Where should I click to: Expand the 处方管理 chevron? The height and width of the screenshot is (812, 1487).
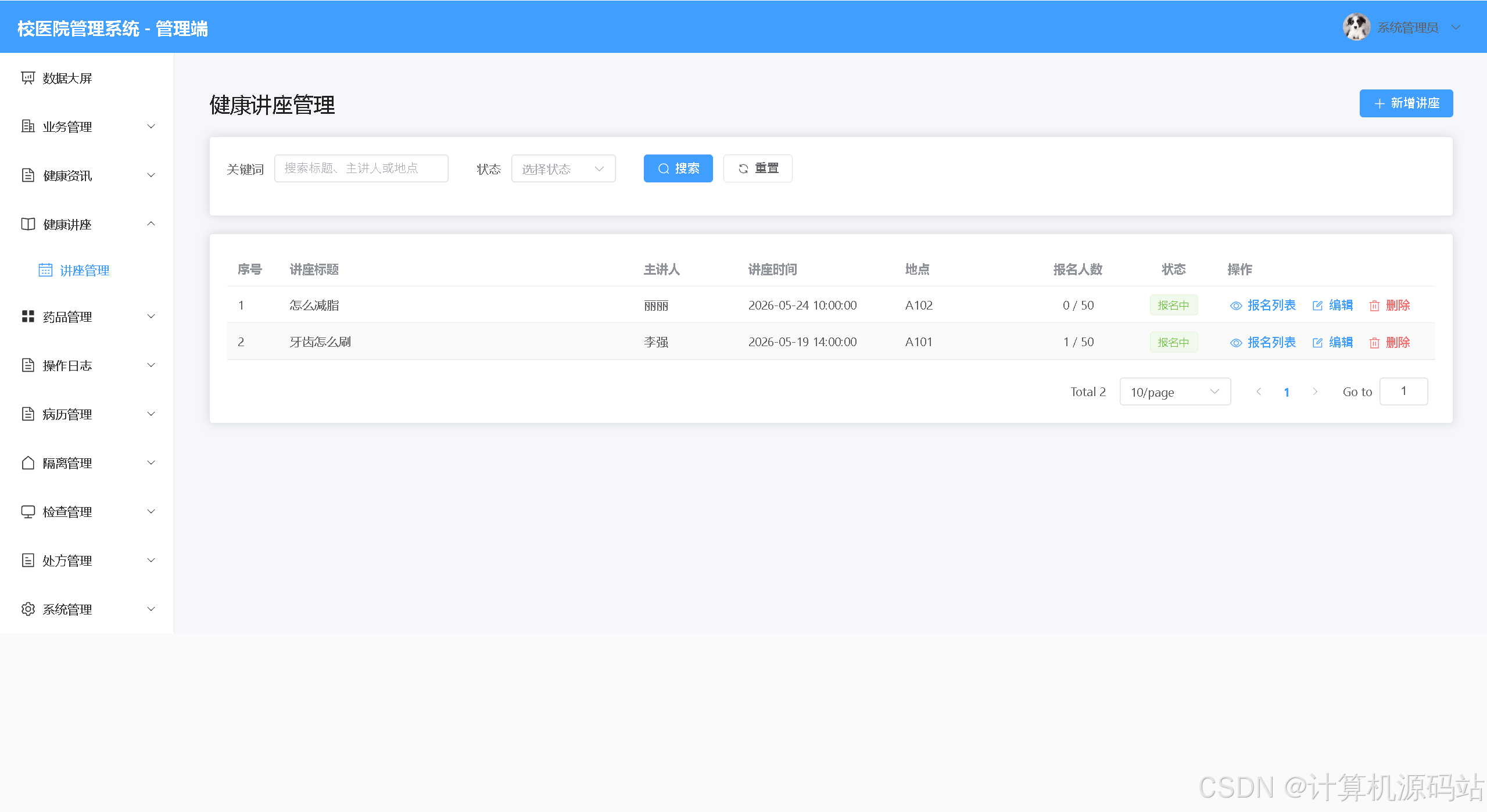tap(151, 561)
